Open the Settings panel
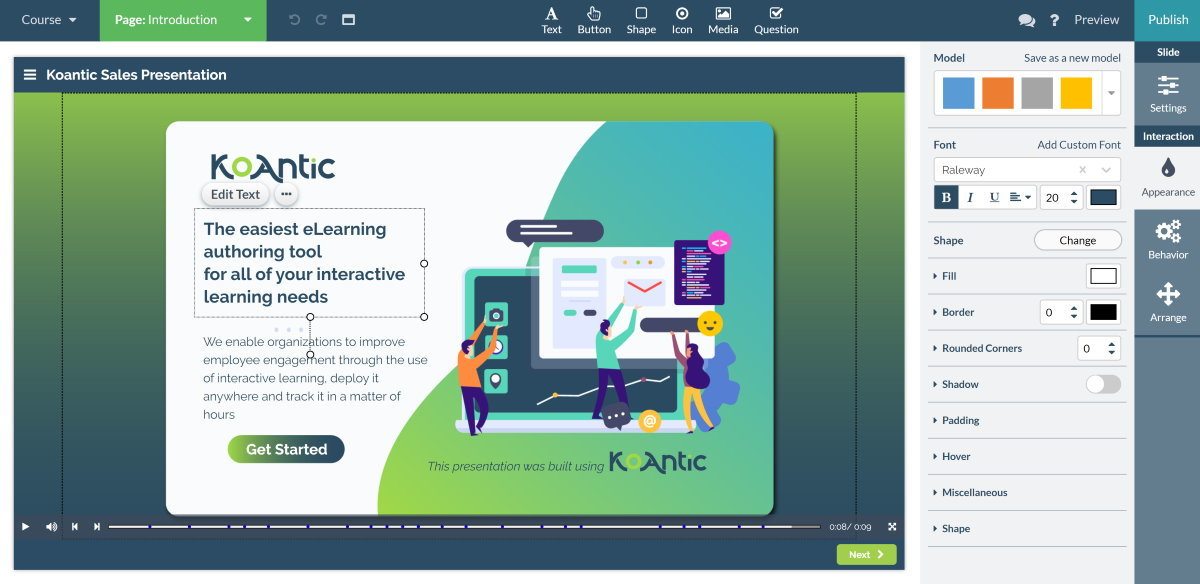 coord(1167,94)
